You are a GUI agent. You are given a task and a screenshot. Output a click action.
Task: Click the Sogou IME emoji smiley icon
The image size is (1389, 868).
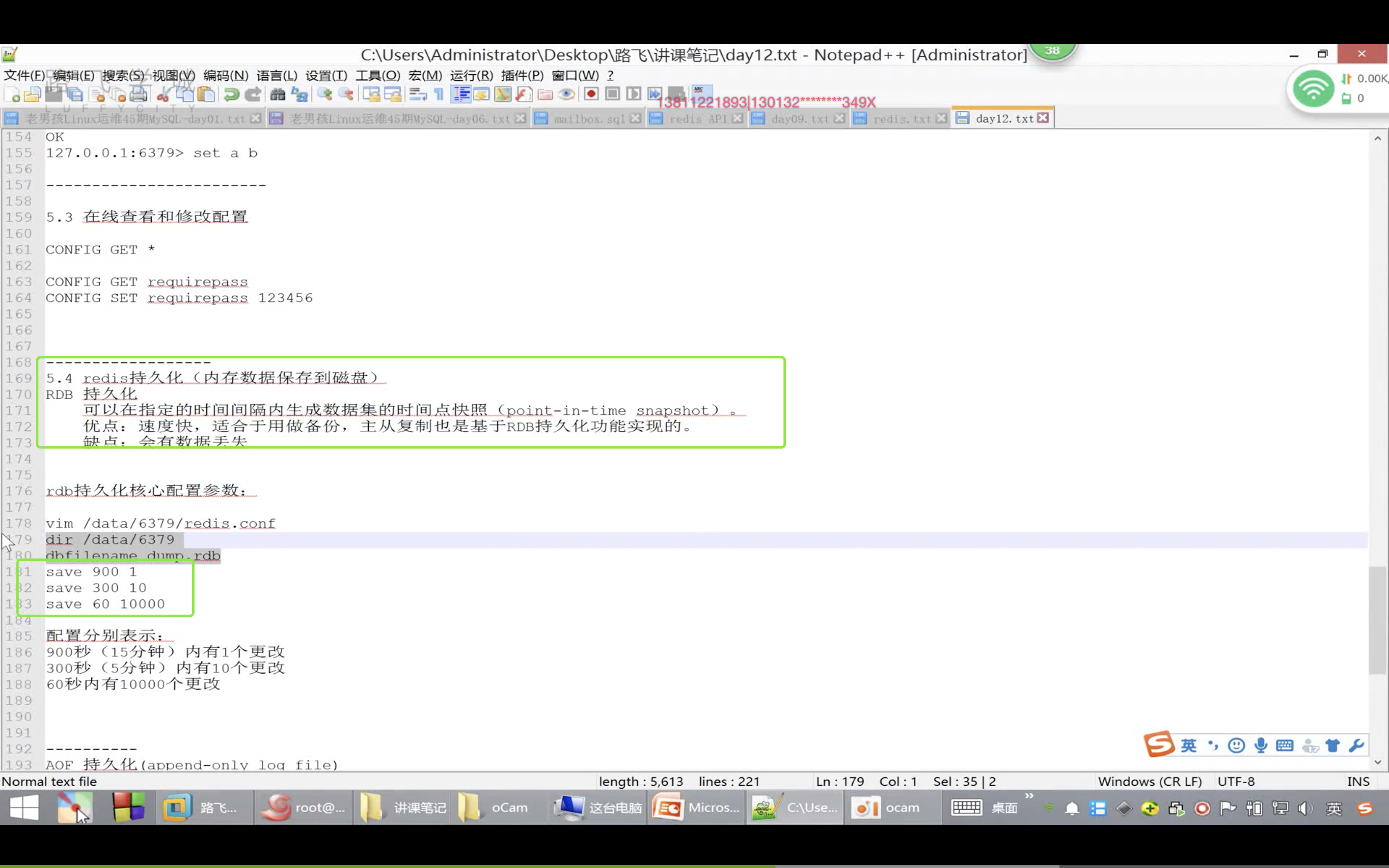(x=1236, y=745)
